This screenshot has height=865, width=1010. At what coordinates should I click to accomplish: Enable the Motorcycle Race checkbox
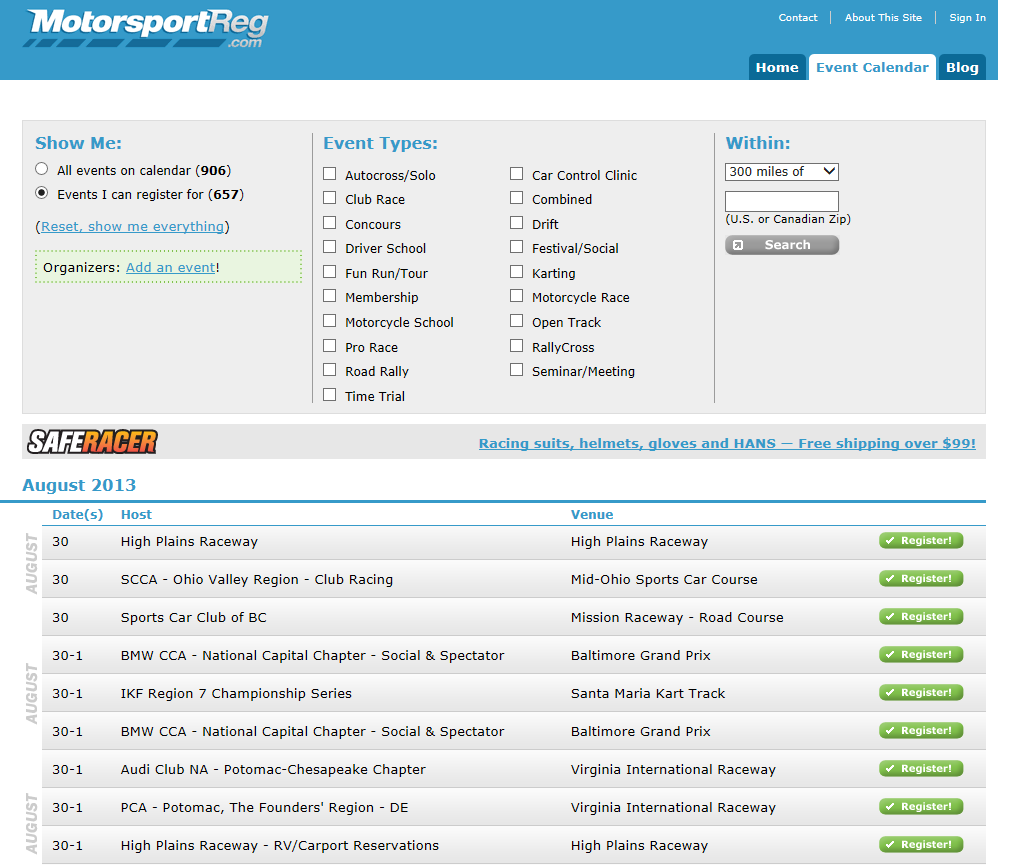517,296
